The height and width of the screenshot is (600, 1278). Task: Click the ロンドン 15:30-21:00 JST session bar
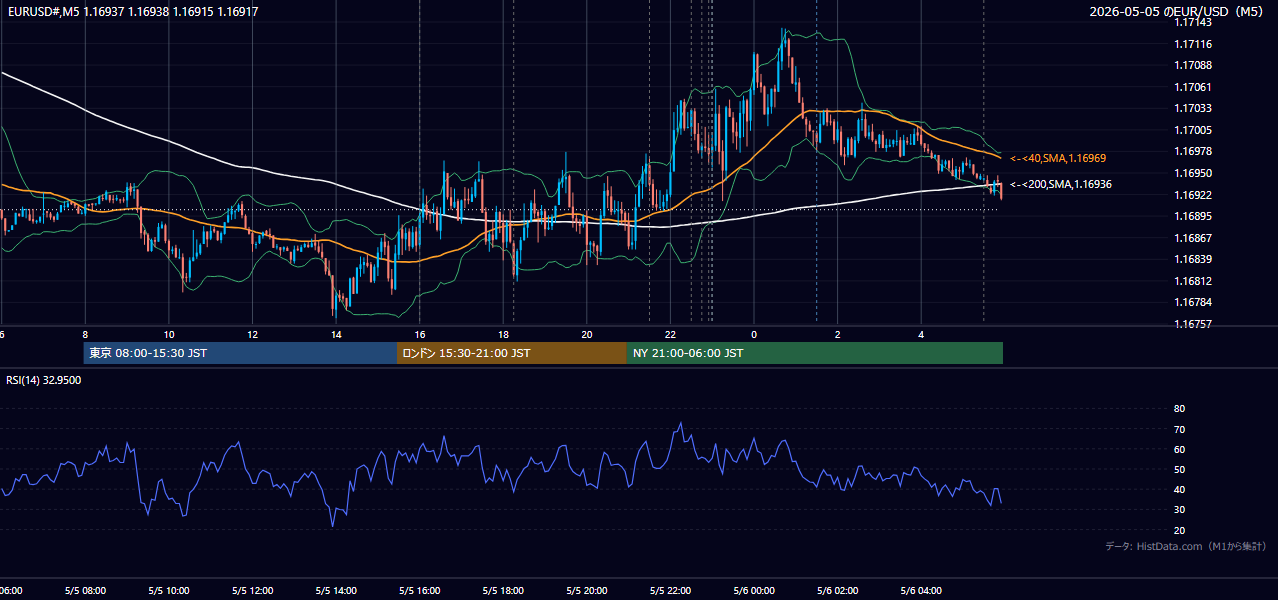coord(512,353)
